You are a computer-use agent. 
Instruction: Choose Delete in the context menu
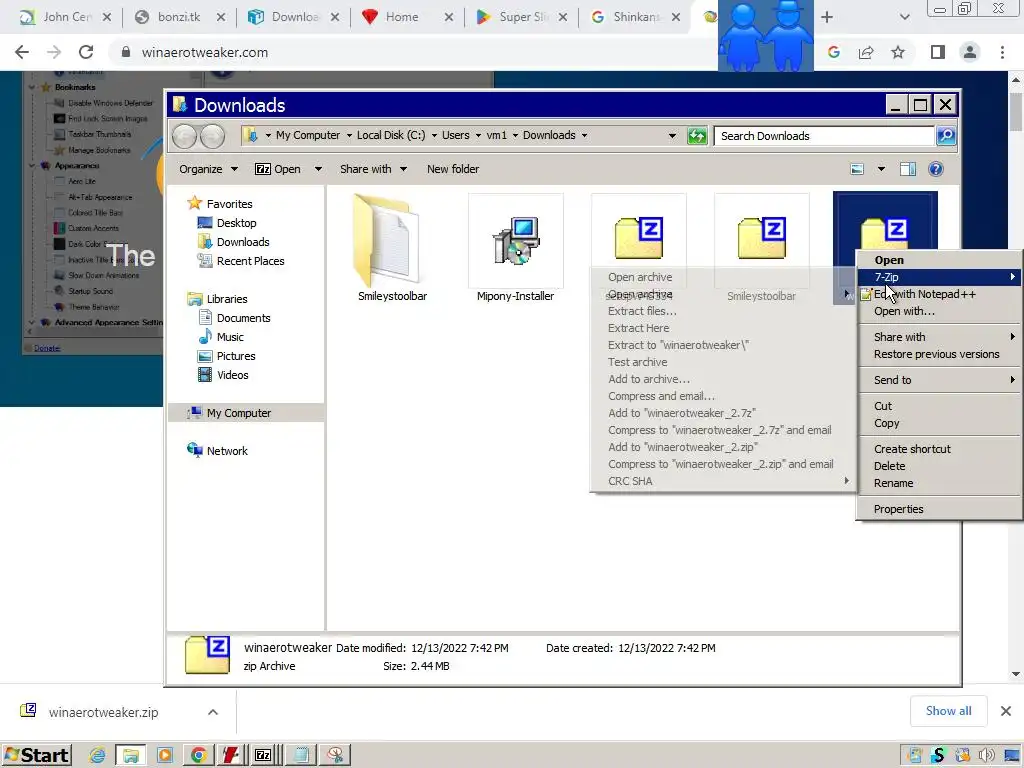939,466
